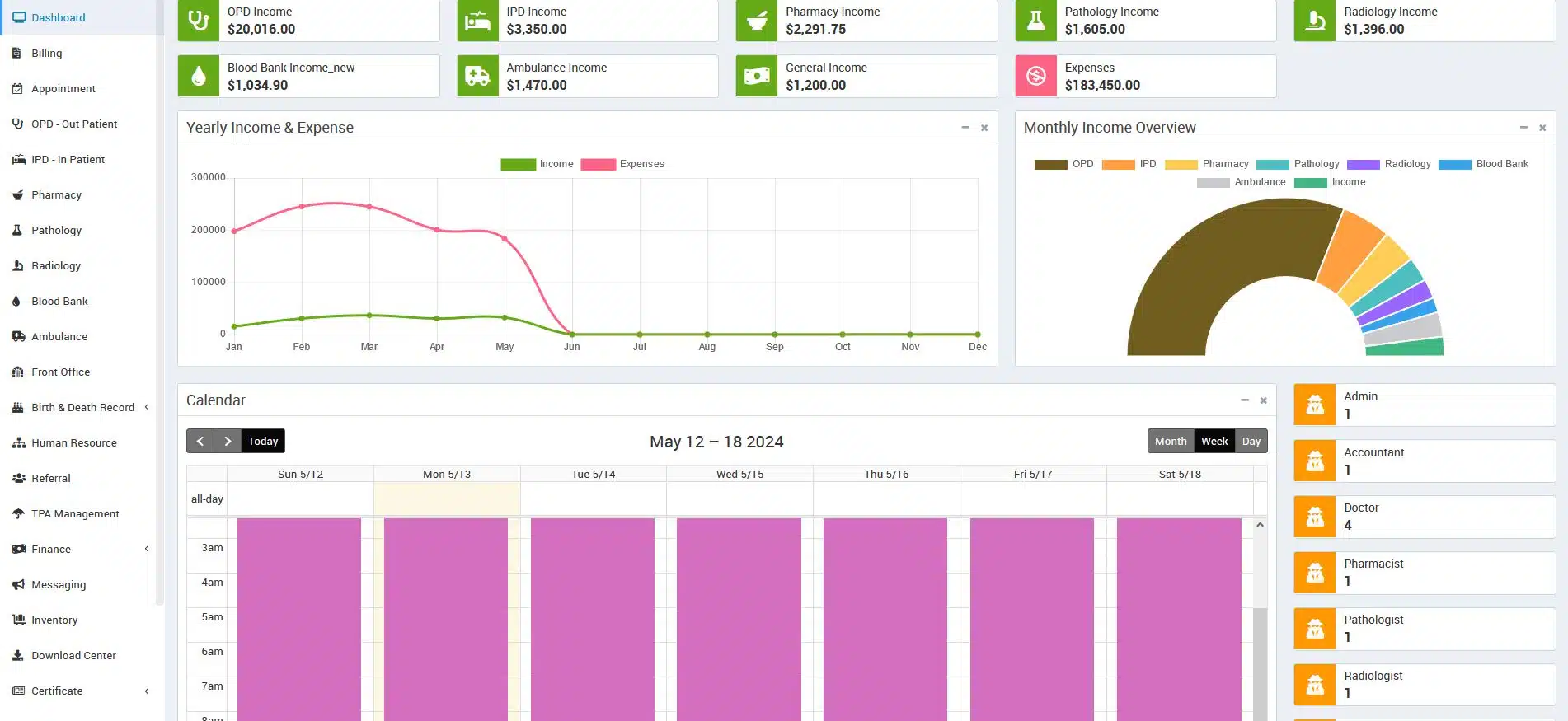The height and width of the screenshot is (721, 1568).
Task: Go to next week in calendar
Action: click(x=228, y=441)
